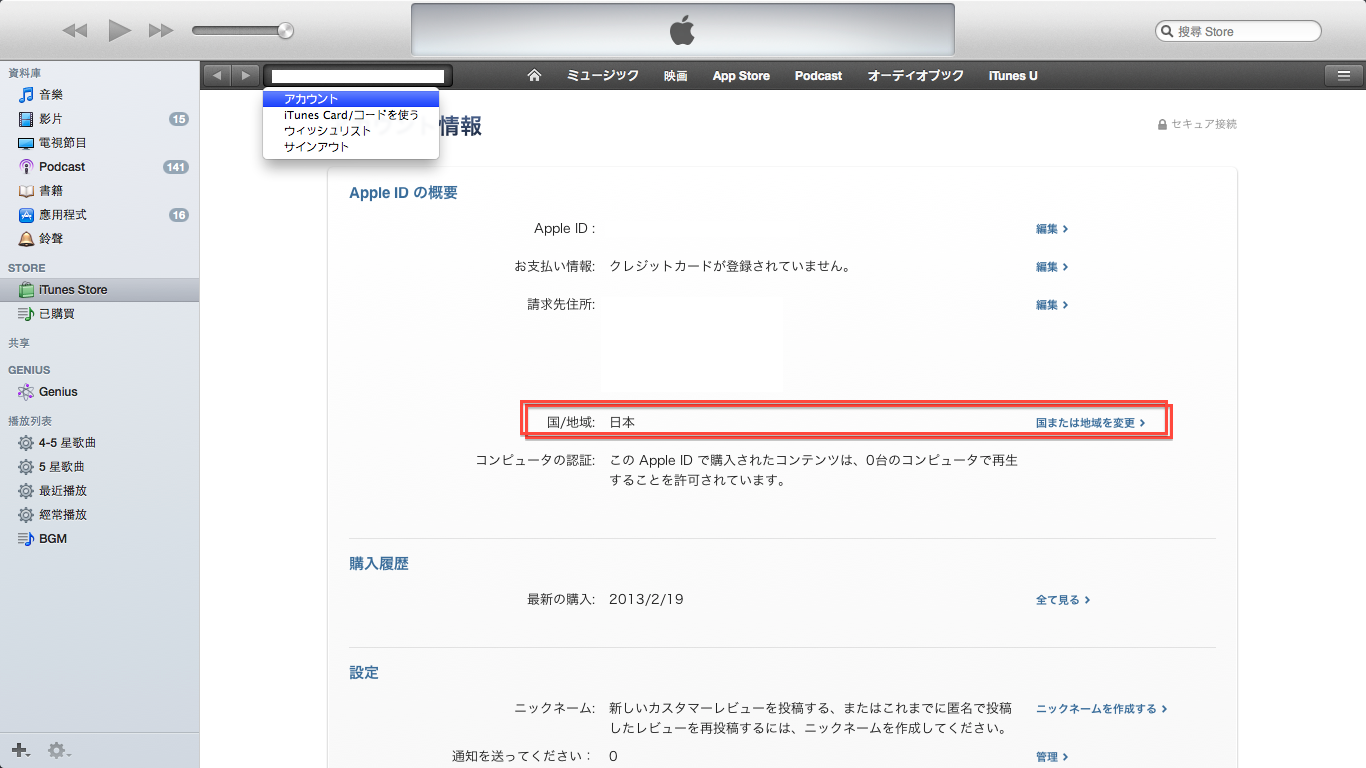Select 應用程式 apps in sidebar
The height and width of the screenshot is (768, 1366).
click(x=62, y=215)
